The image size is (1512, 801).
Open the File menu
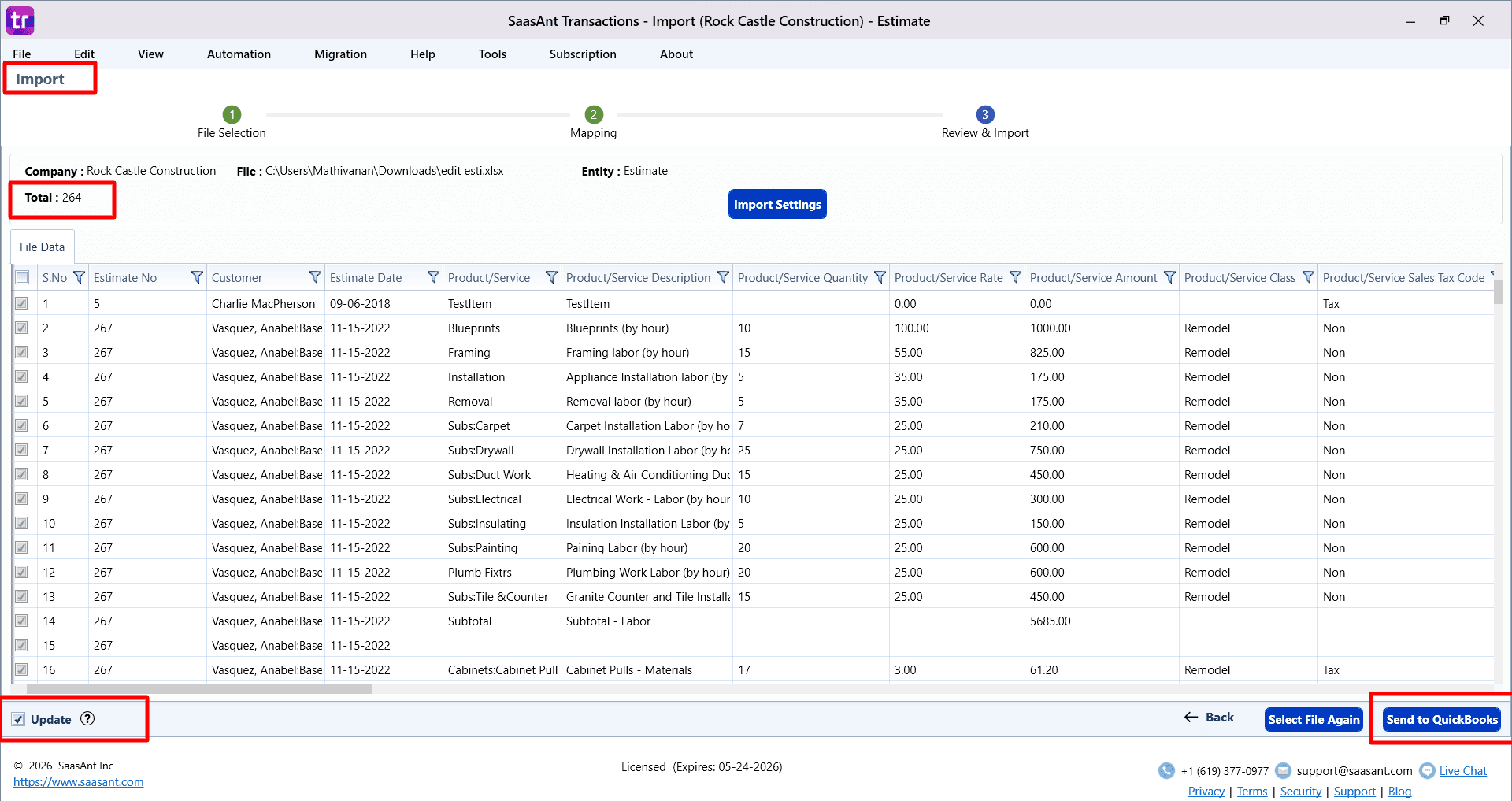[22, 54]
